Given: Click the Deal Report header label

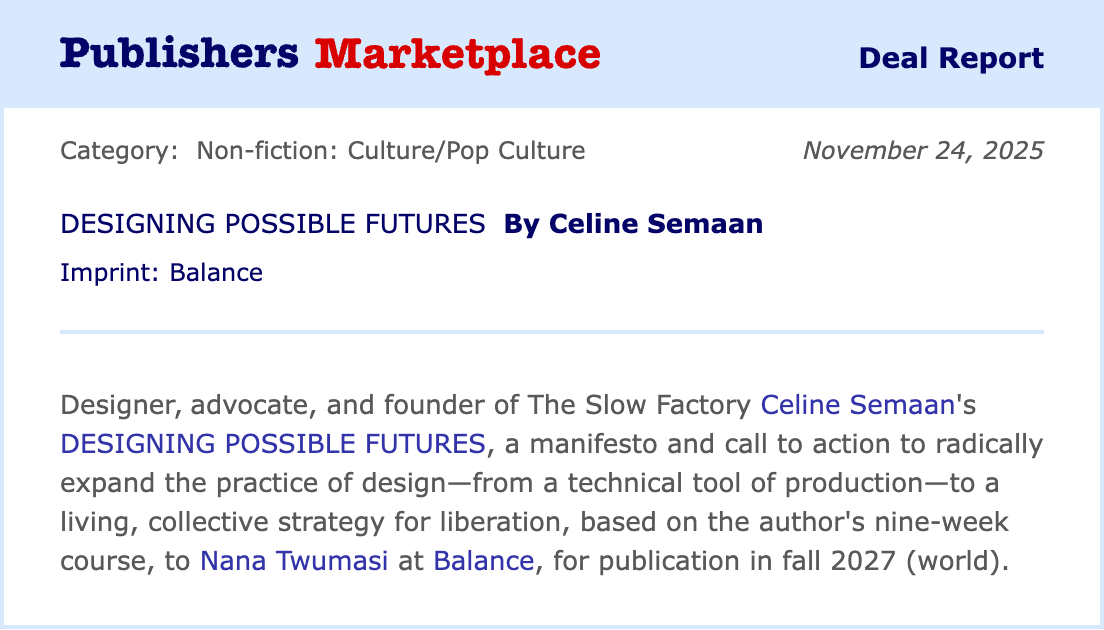Looking at the screenshot, I should [x=950, y=58].
